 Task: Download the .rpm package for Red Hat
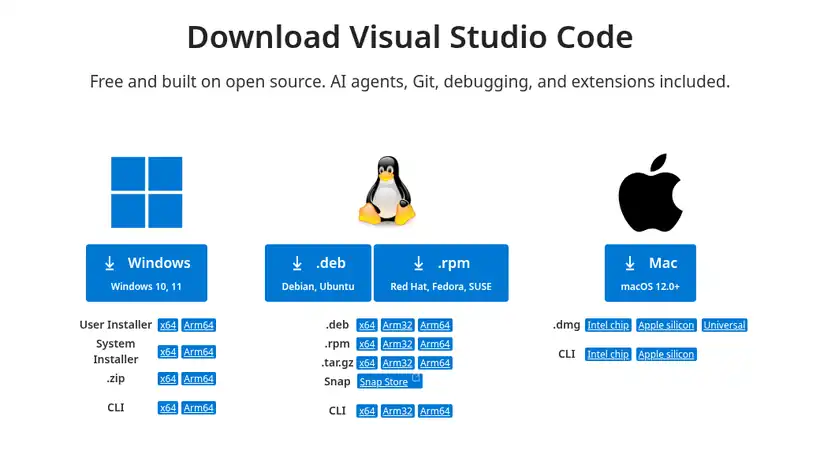pyautogui.click(x=441, y=273)
